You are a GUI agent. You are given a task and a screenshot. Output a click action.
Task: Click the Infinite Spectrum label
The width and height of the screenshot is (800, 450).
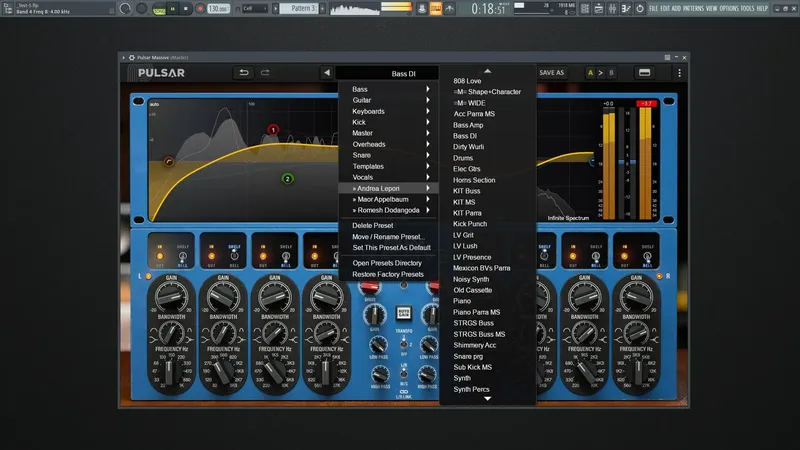(568, 218)
